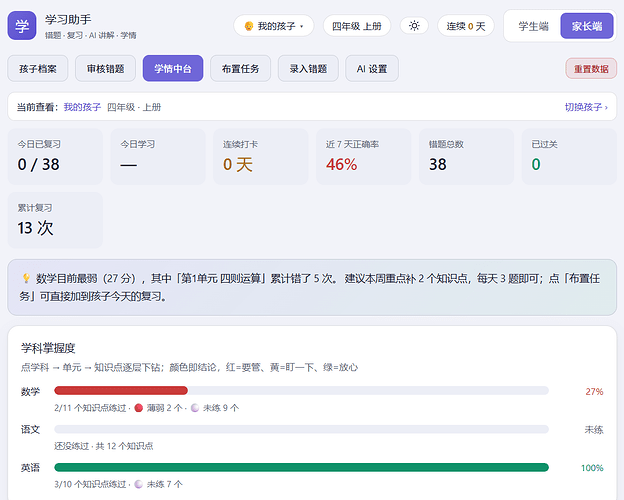Click the child avatar emoji icon
Viewport: 624px width, 500px height.
point(249,26)
